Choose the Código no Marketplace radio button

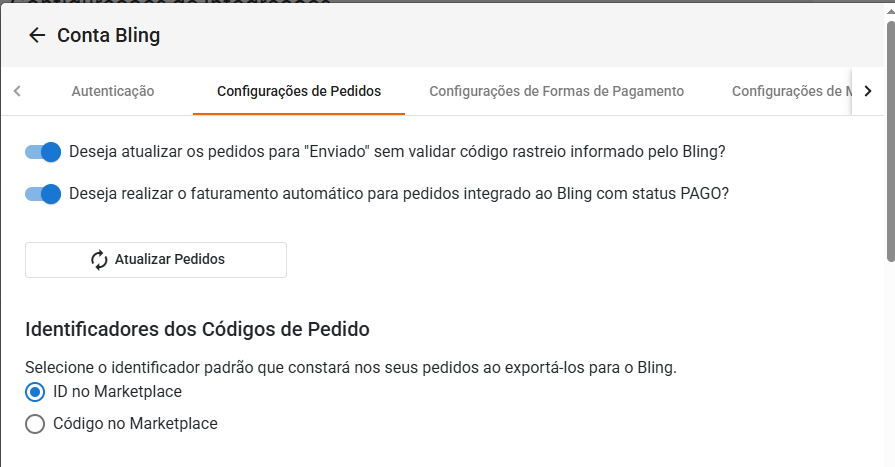pos(35,424)
